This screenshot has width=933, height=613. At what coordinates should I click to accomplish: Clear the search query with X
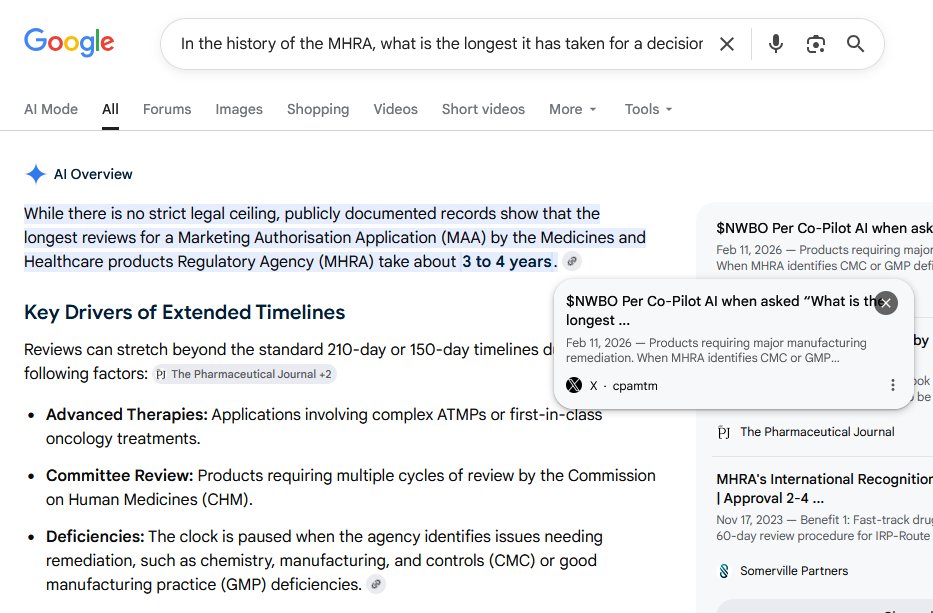(x=727, y=44)
